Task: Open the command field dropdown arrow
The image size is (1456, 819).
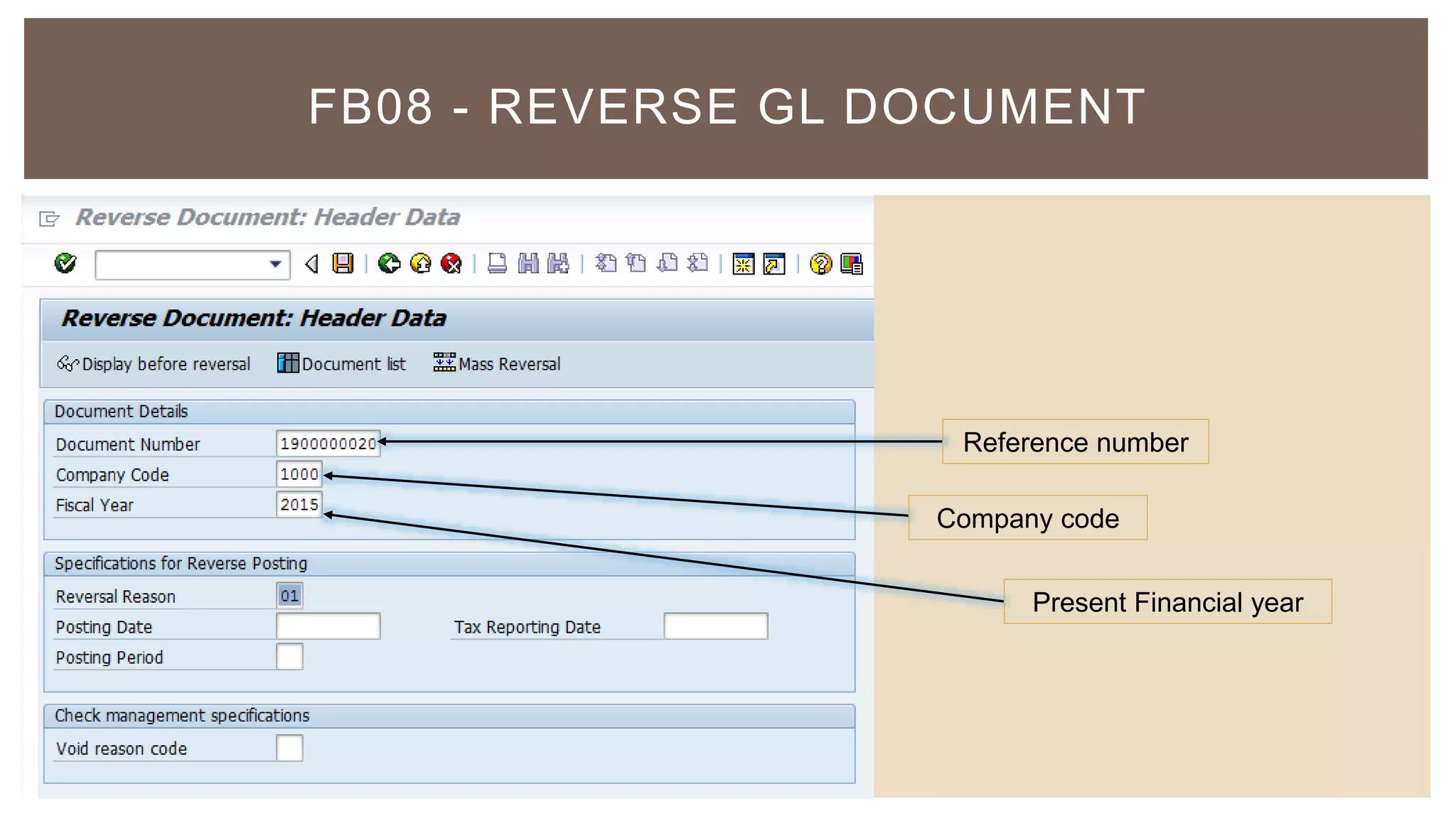Action: (275, 264)
